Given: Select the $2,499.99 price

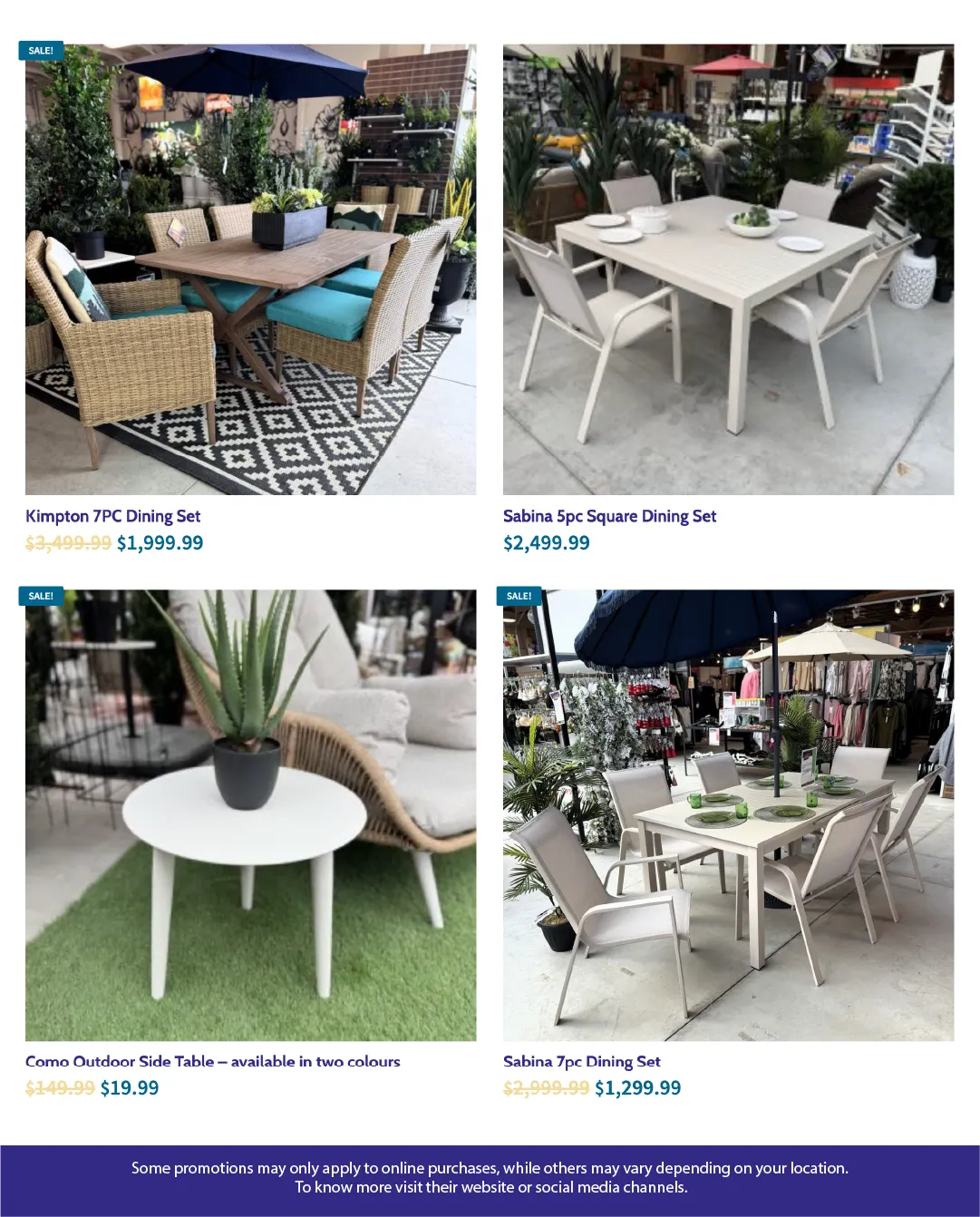Looking at the screenshot, I should point(547,543).
